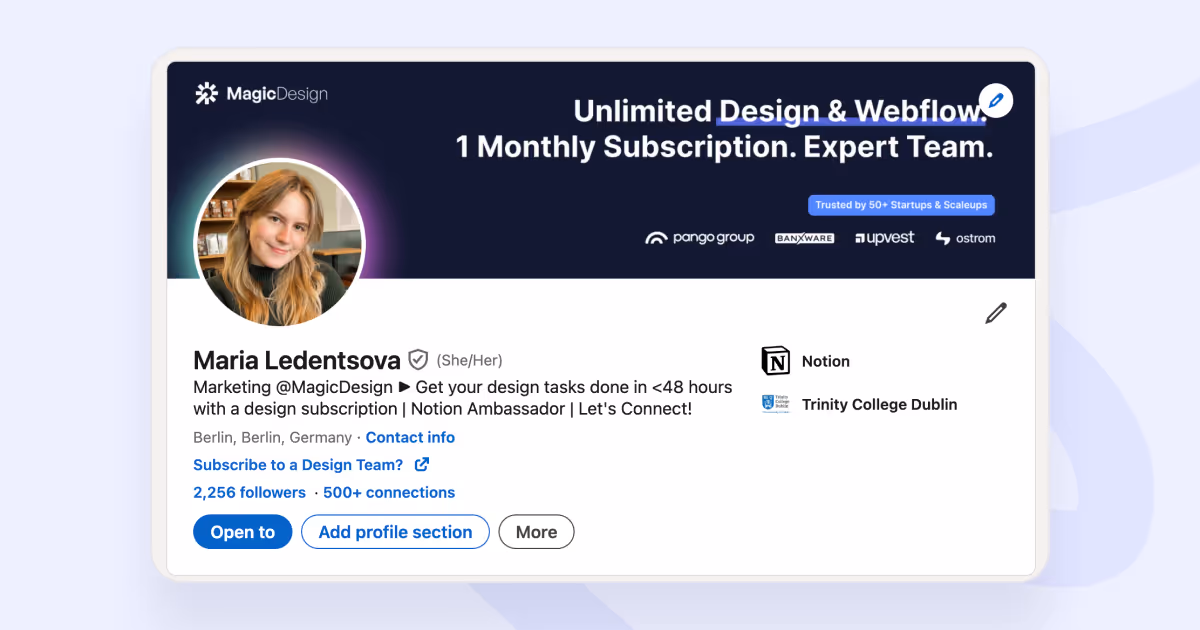1200x630 pixels.
Task: Open the Notion company logo
Action: [775, 361]
